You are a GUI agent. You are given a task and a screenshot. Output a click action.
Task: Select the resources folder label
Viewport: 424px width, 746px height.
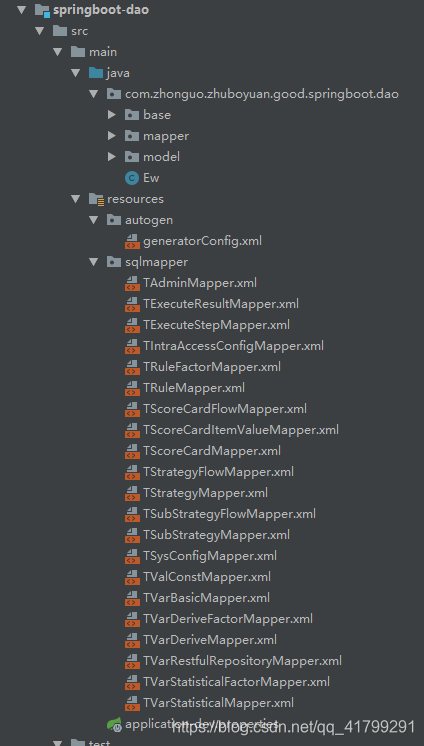click(136, 198)
